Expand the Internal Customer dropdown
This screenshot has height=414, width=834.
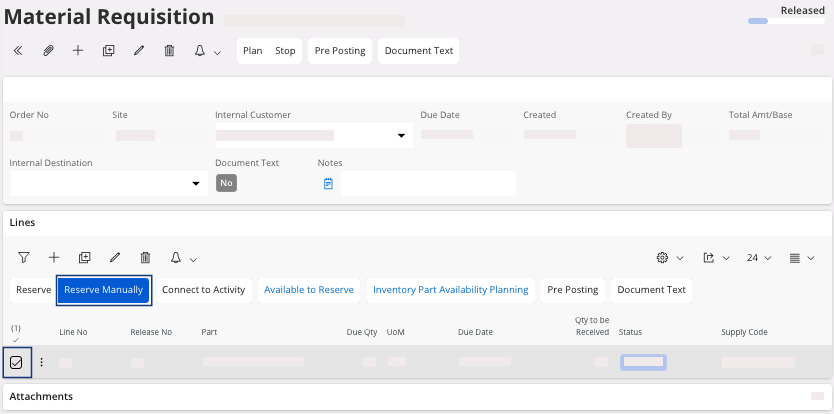pyautogui.click(x=401, y=135)
